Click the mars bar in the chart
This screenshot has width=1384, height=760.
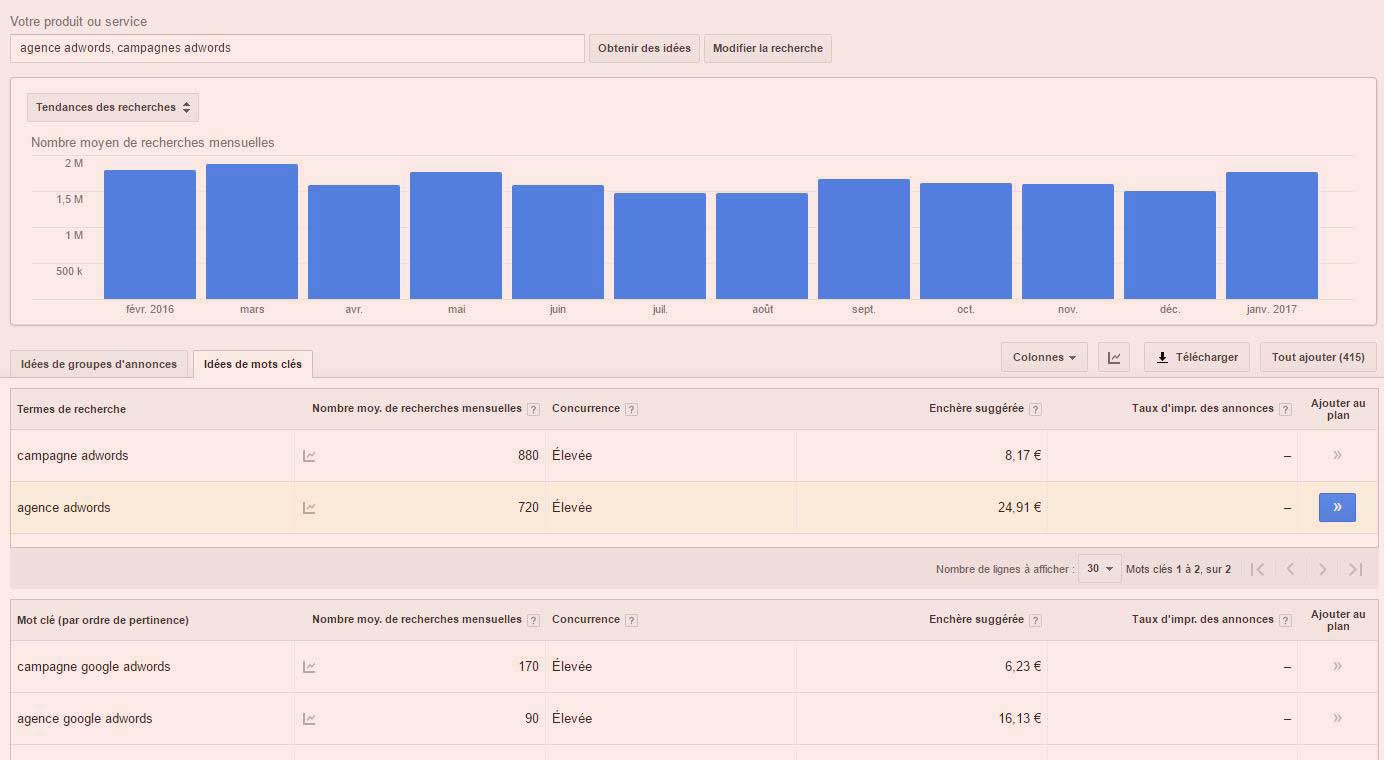tap(252, 231)
